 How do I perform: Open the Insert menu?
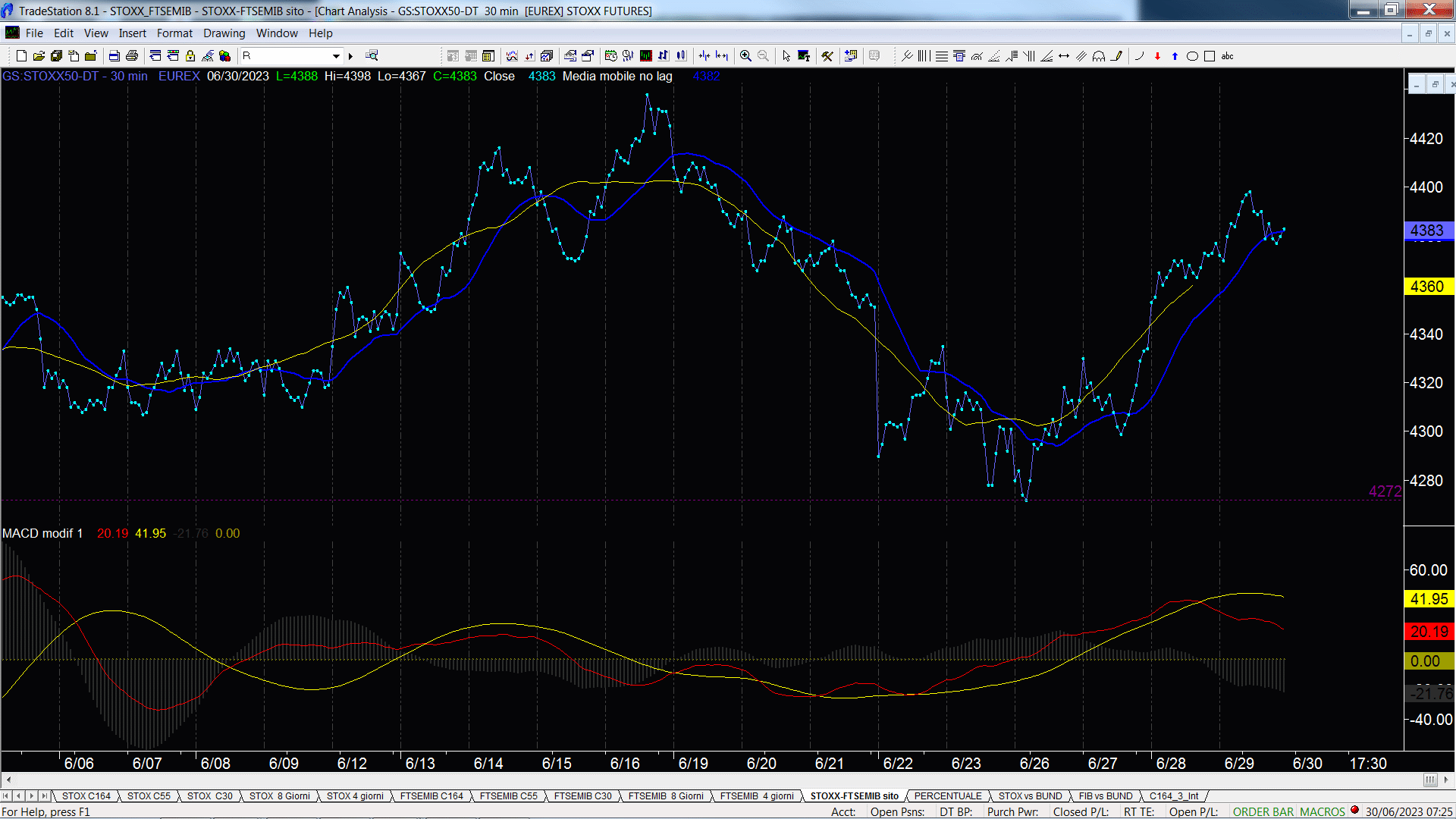tap(133, 33)
